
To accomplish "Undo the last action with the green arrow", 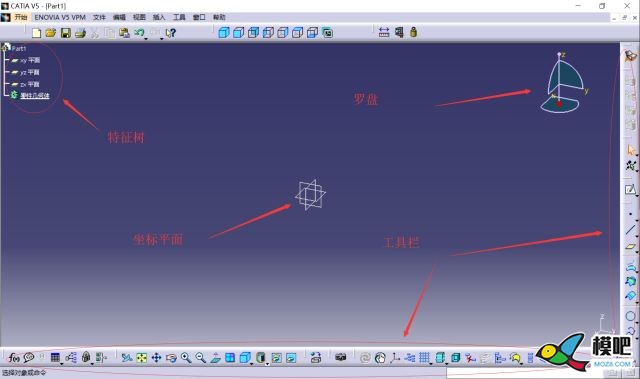I will tap(139, 32).
